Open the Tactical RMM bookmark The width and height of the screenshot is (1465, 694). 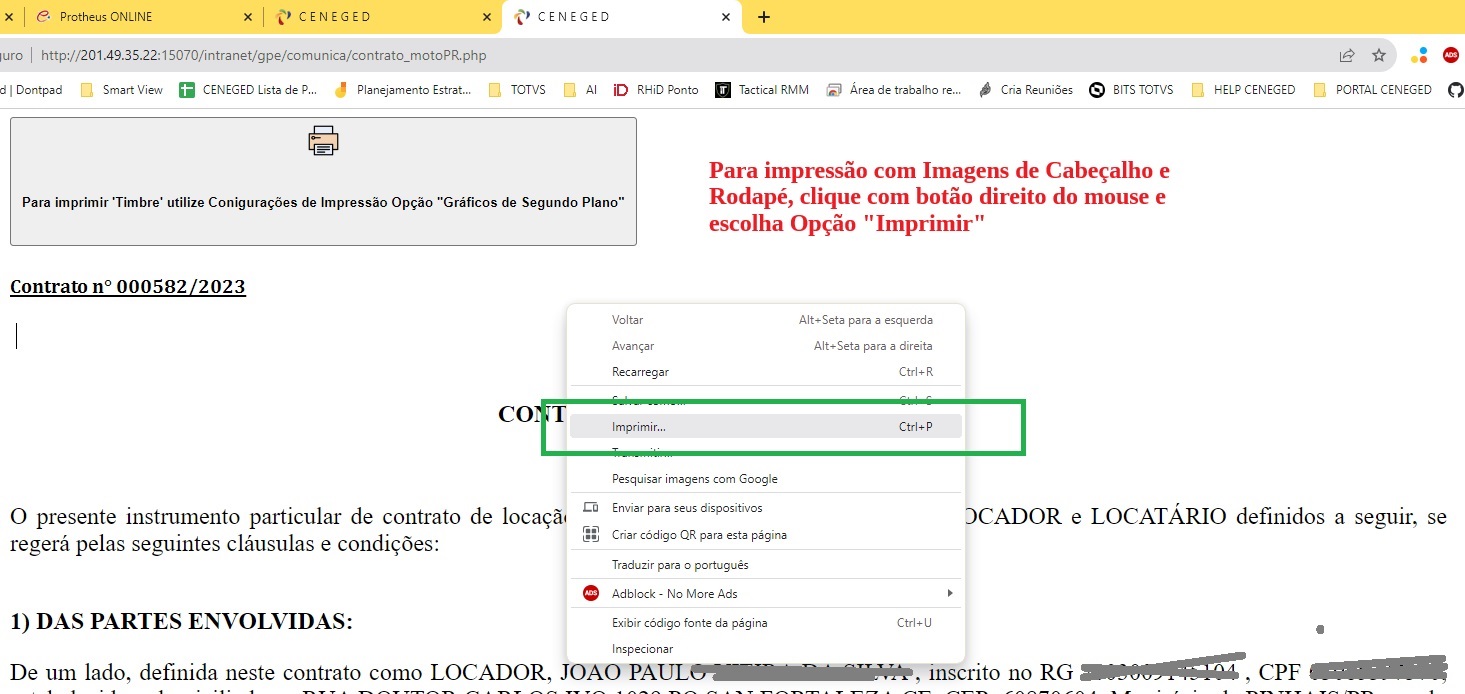(x=762, y=90)
